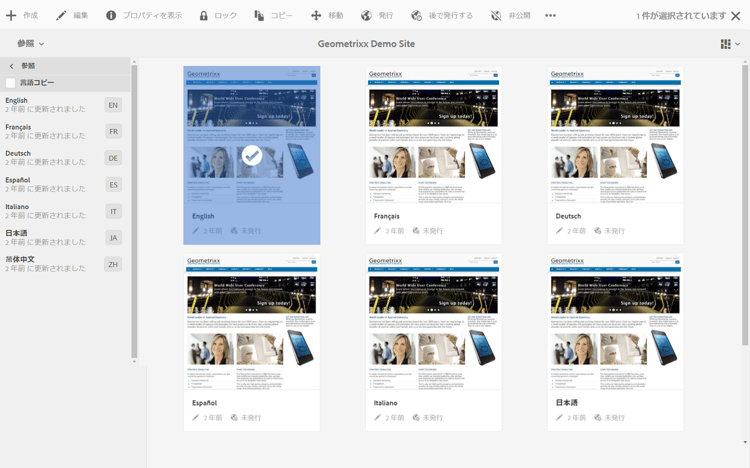Click the English card title
The image size is (750, 468).
[x=203, y=216]
